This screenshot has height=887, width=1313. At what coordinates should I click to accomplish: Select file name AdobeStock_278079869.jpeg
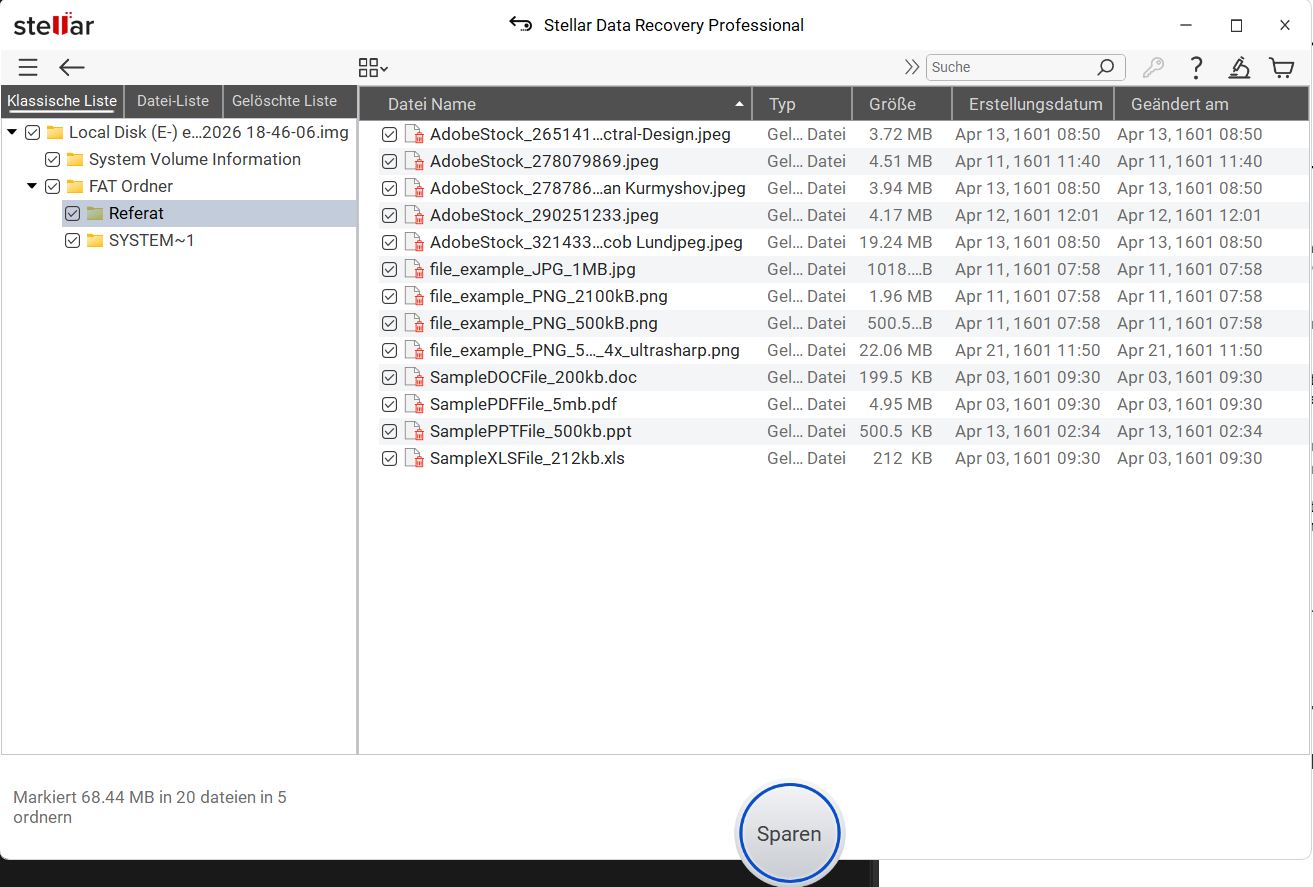(544, 161)
